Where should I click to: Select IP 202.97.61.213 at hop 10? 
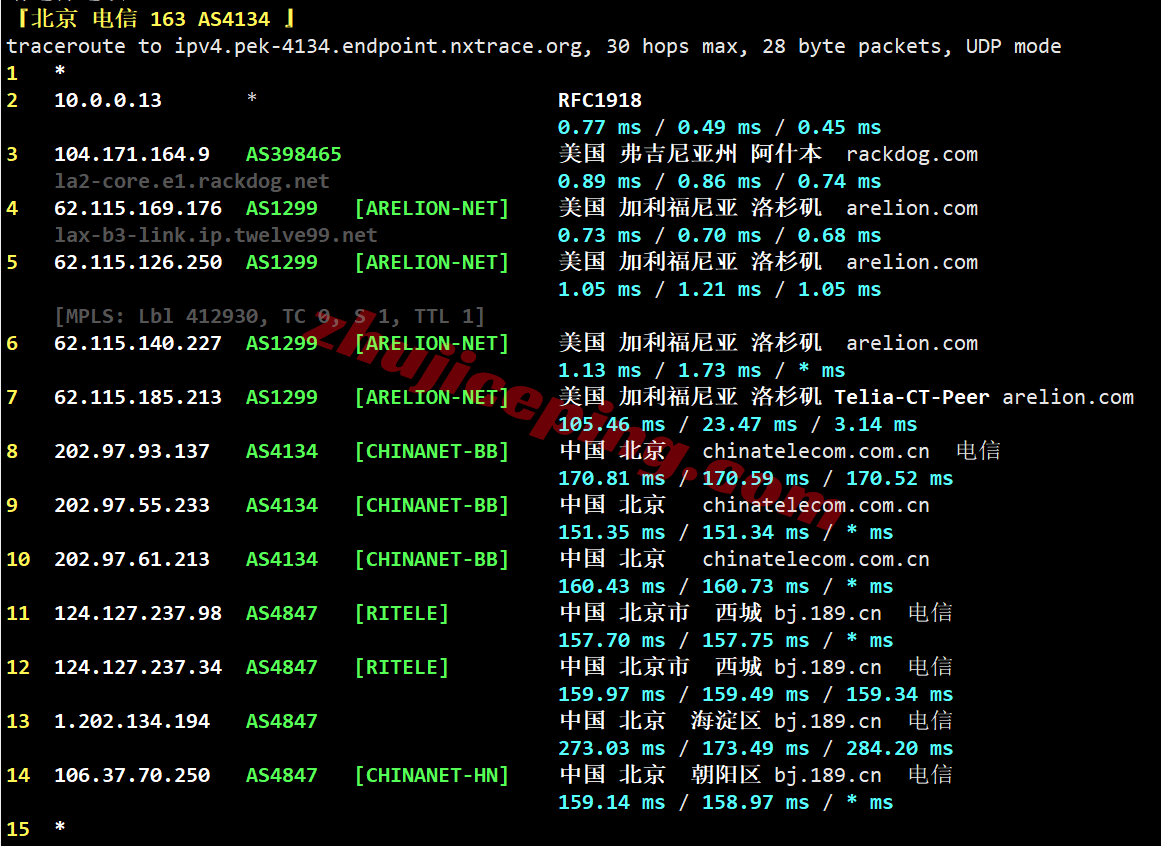pyautogui.click(x=132, y=560)
